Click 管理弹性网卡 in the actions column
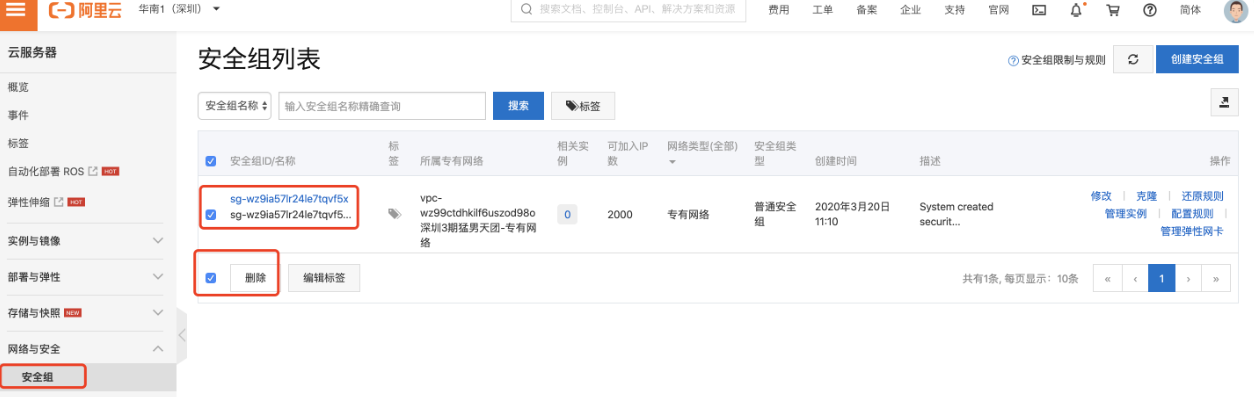Viewport: 1254px width, 397px height. tap(1192, 231)
